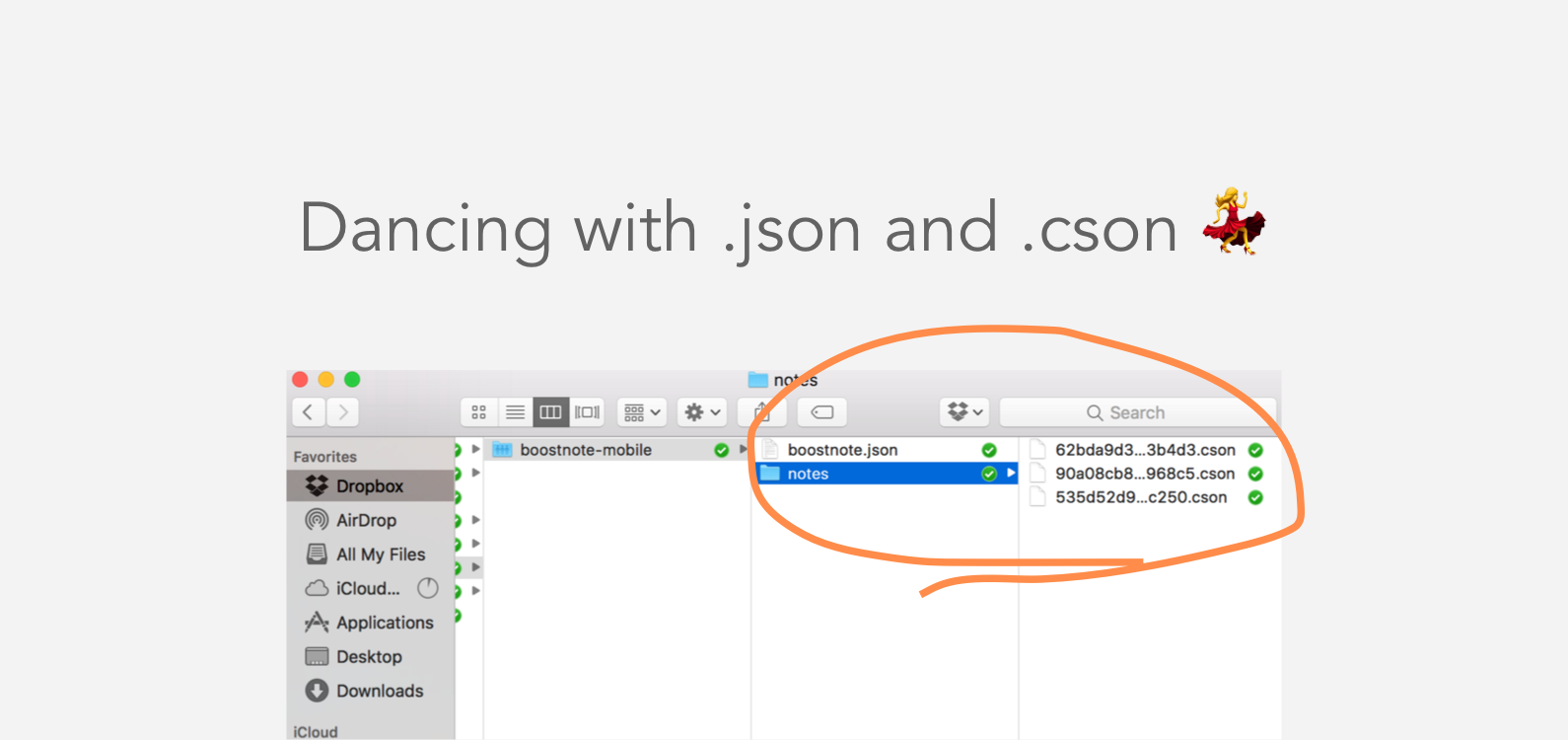This screenshot has height=740, width=1568.
Task: Click the green zoom window button
Action: click(352, 380)
